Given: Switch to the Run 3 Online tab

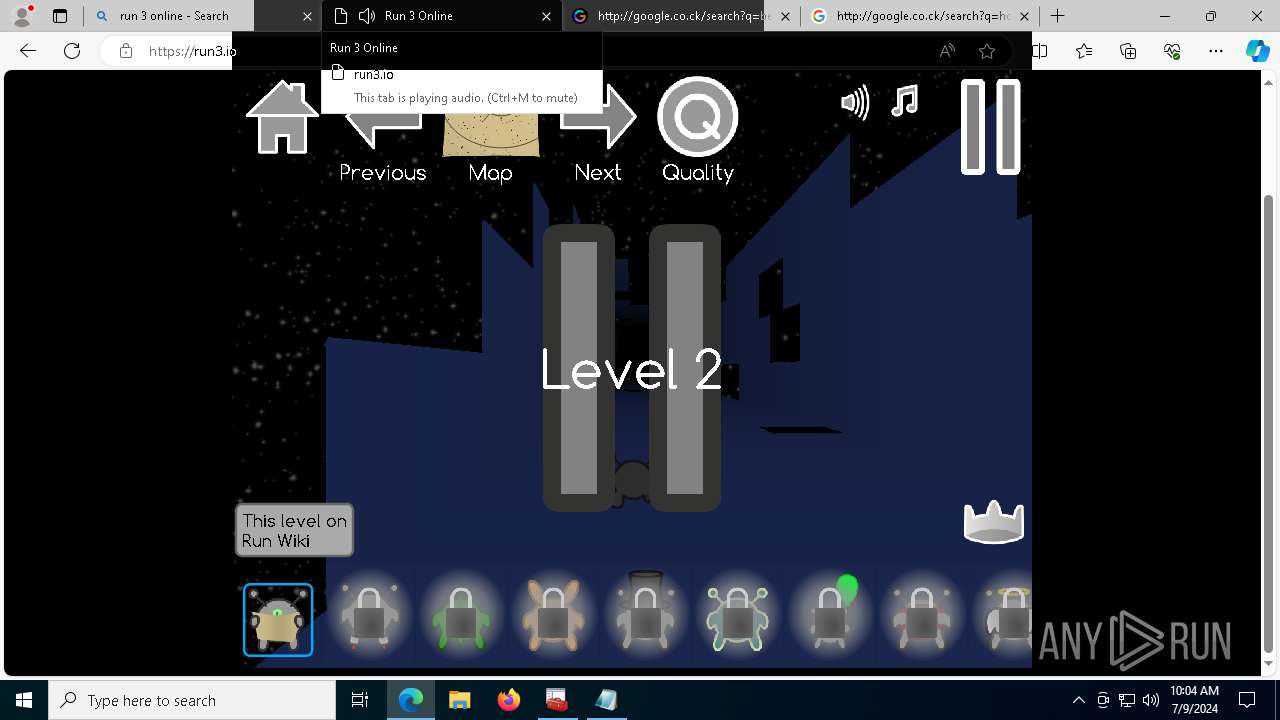Looking at the screenshot, I should click(442, 16).
